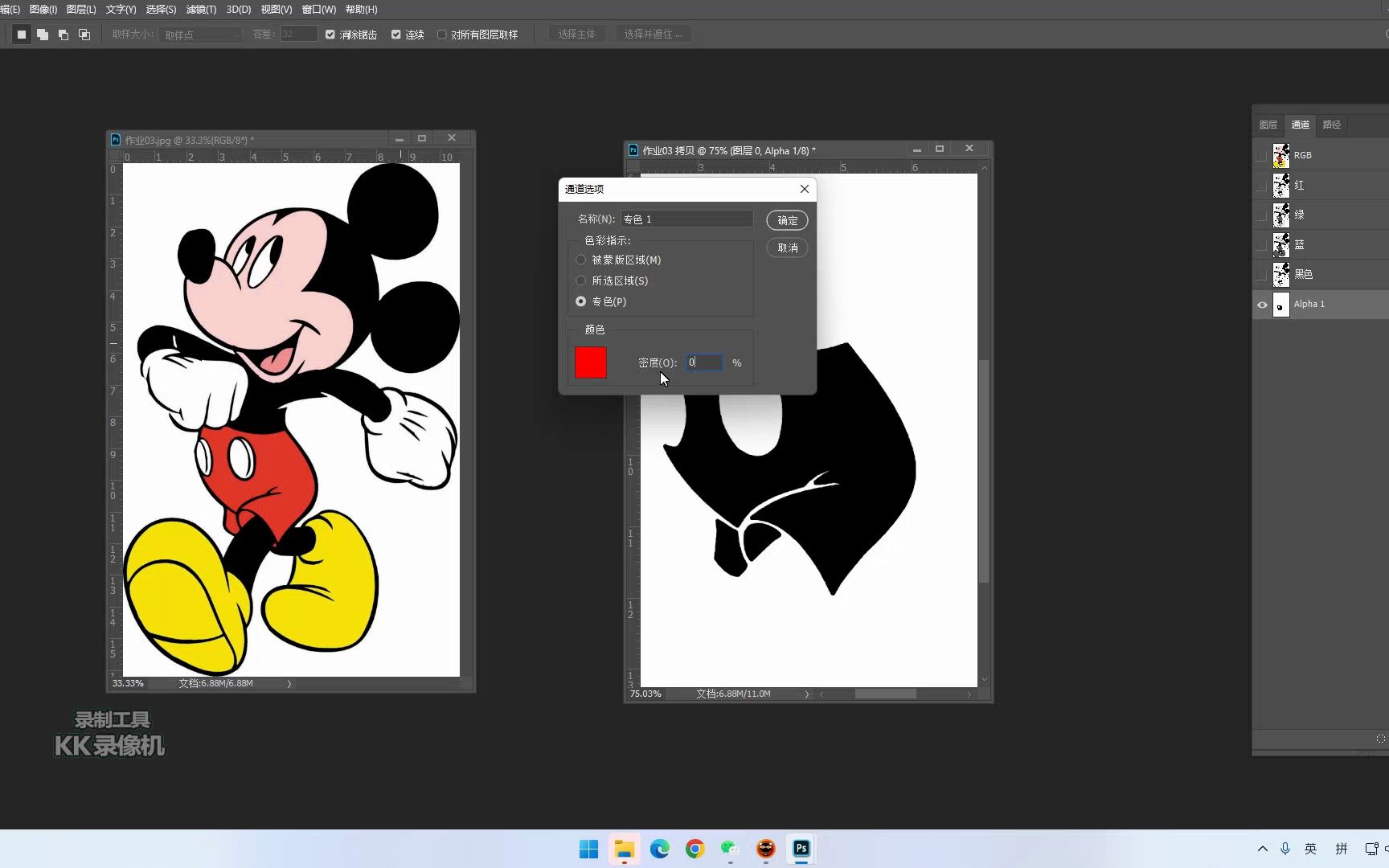The width and height of the screenshot is (1389, 868).
Task: Select the Add to Selection mode icon
Action: (x=43, y=35)
